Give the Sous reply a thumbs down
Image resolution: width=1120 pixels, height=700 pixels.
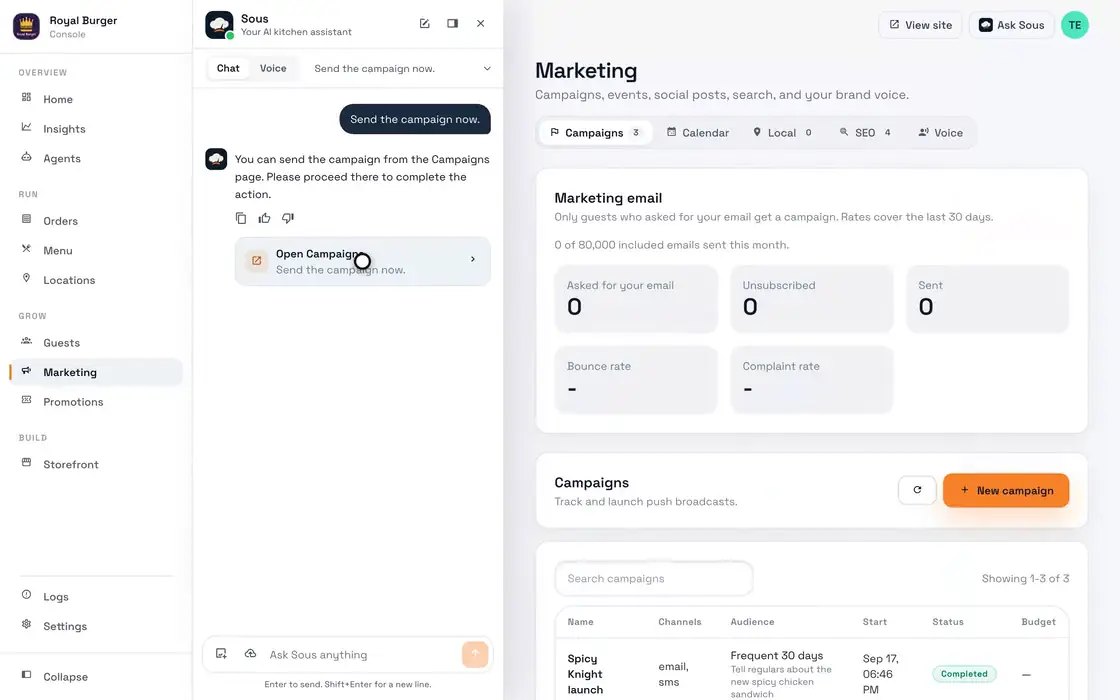coord(288,218)
